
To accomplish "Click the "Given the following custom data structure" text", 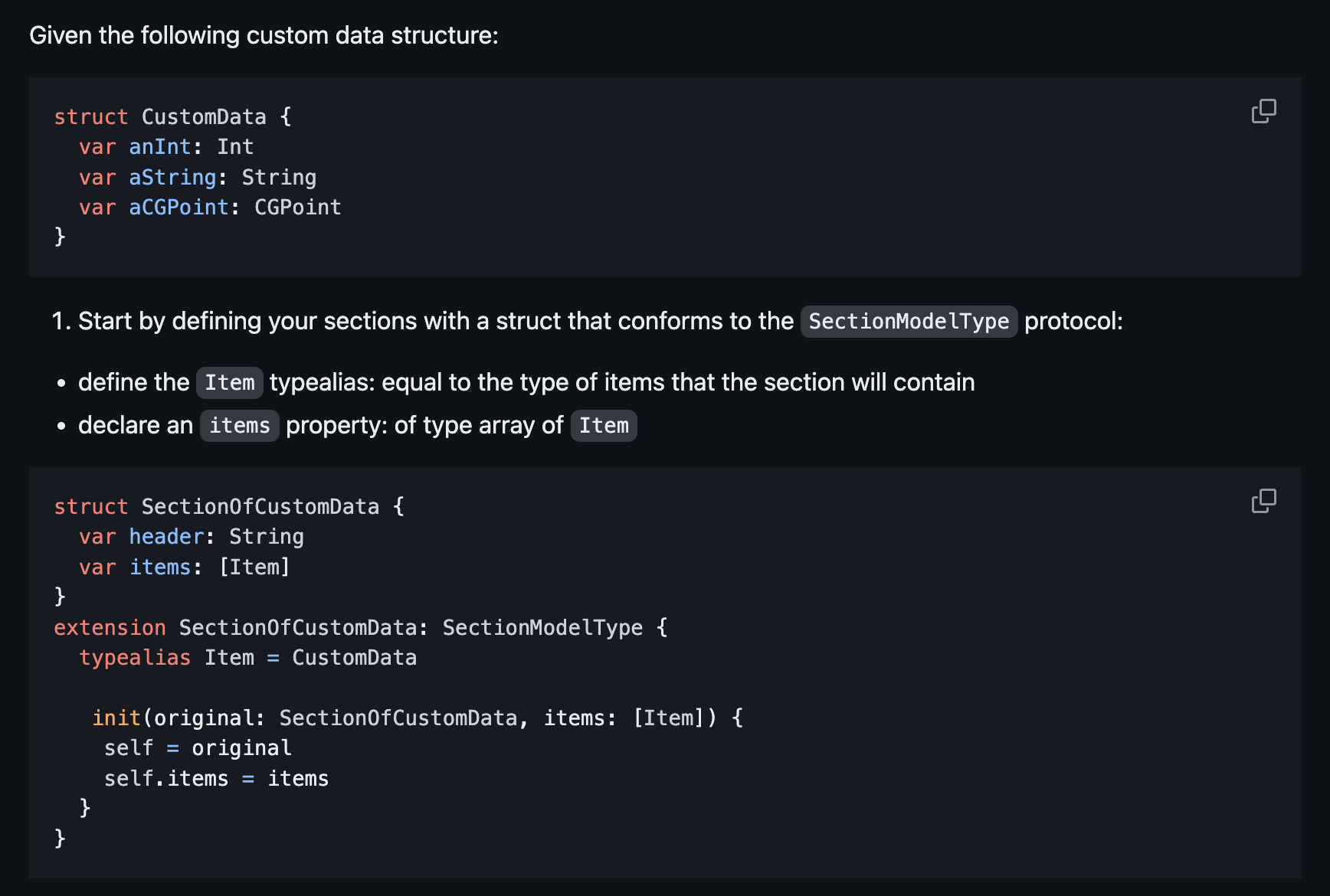I will [x=264, y=35].
